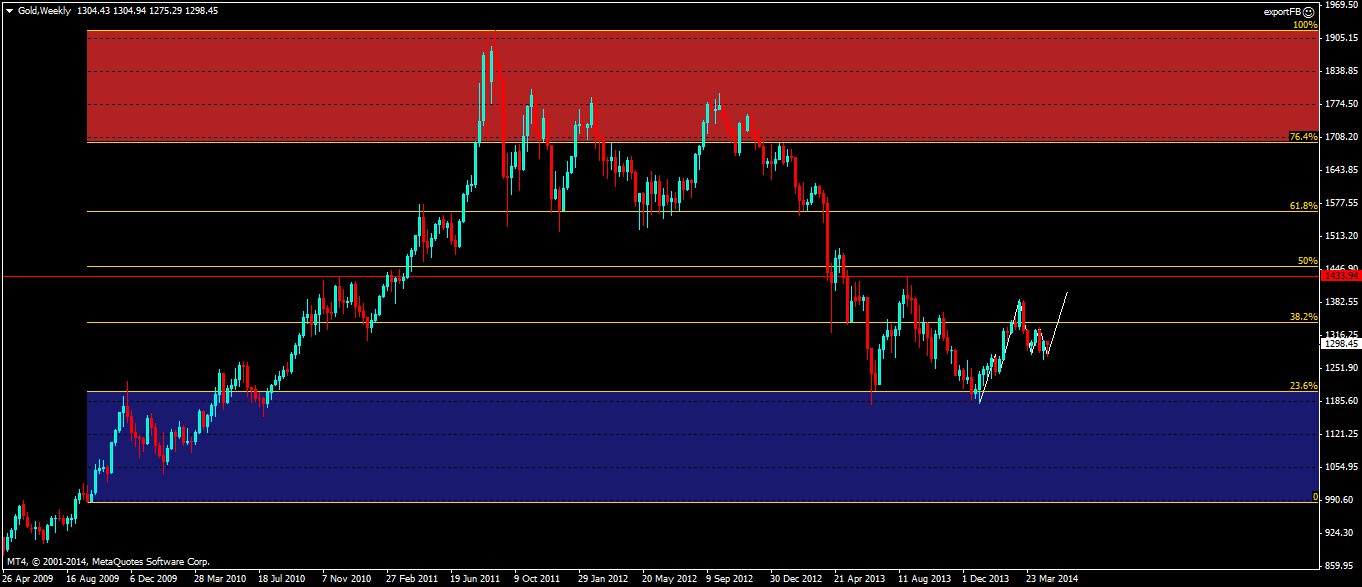This screenshot has width=1362, height=587.
Task: Select the 100% Fibonacci level label
Action: (x=1303, y=24)
